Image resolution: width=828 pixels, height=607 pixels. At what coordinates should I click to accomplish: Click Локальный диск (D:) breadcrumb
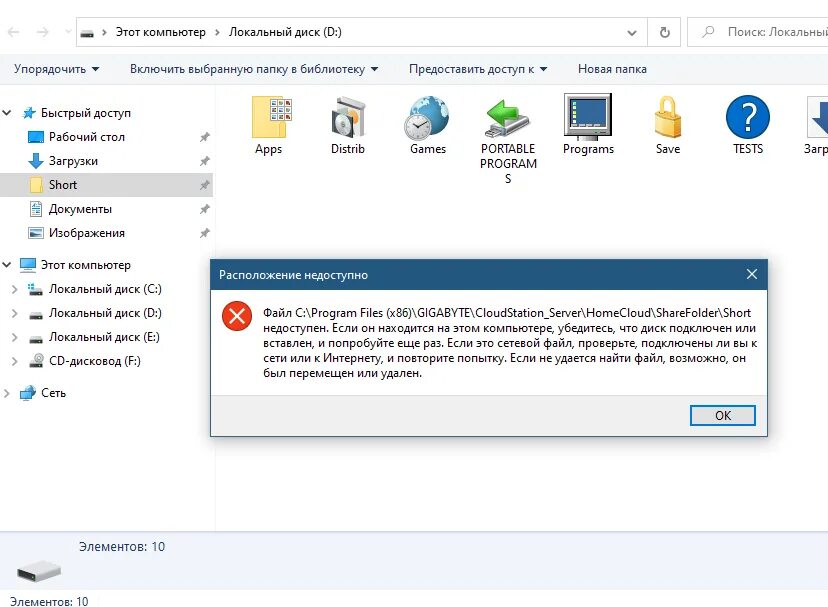coord(285,32)
